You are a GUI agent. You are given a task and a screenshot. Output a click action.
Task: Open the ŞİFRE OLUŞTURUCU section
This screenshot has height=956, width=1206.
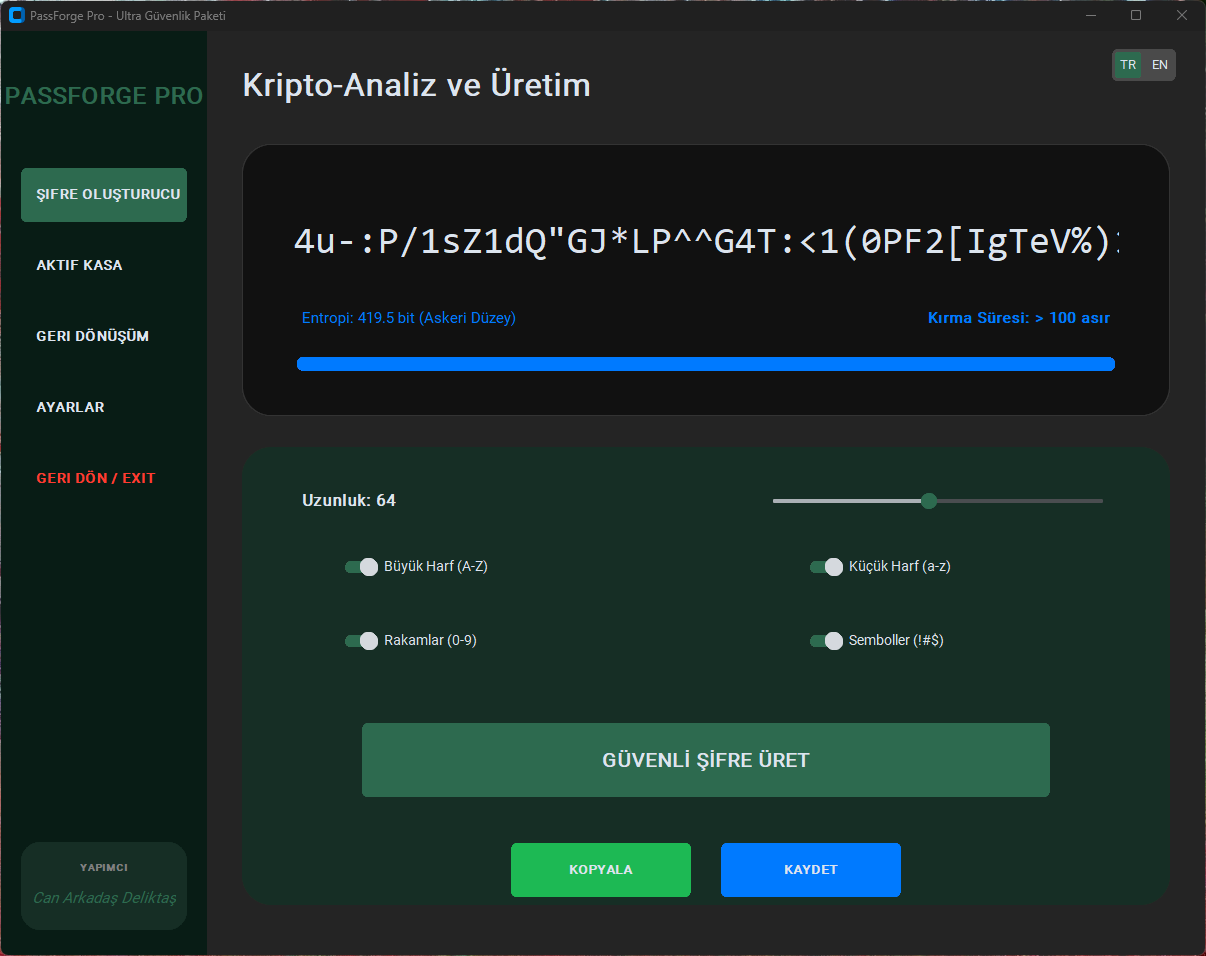click(104, 195)
